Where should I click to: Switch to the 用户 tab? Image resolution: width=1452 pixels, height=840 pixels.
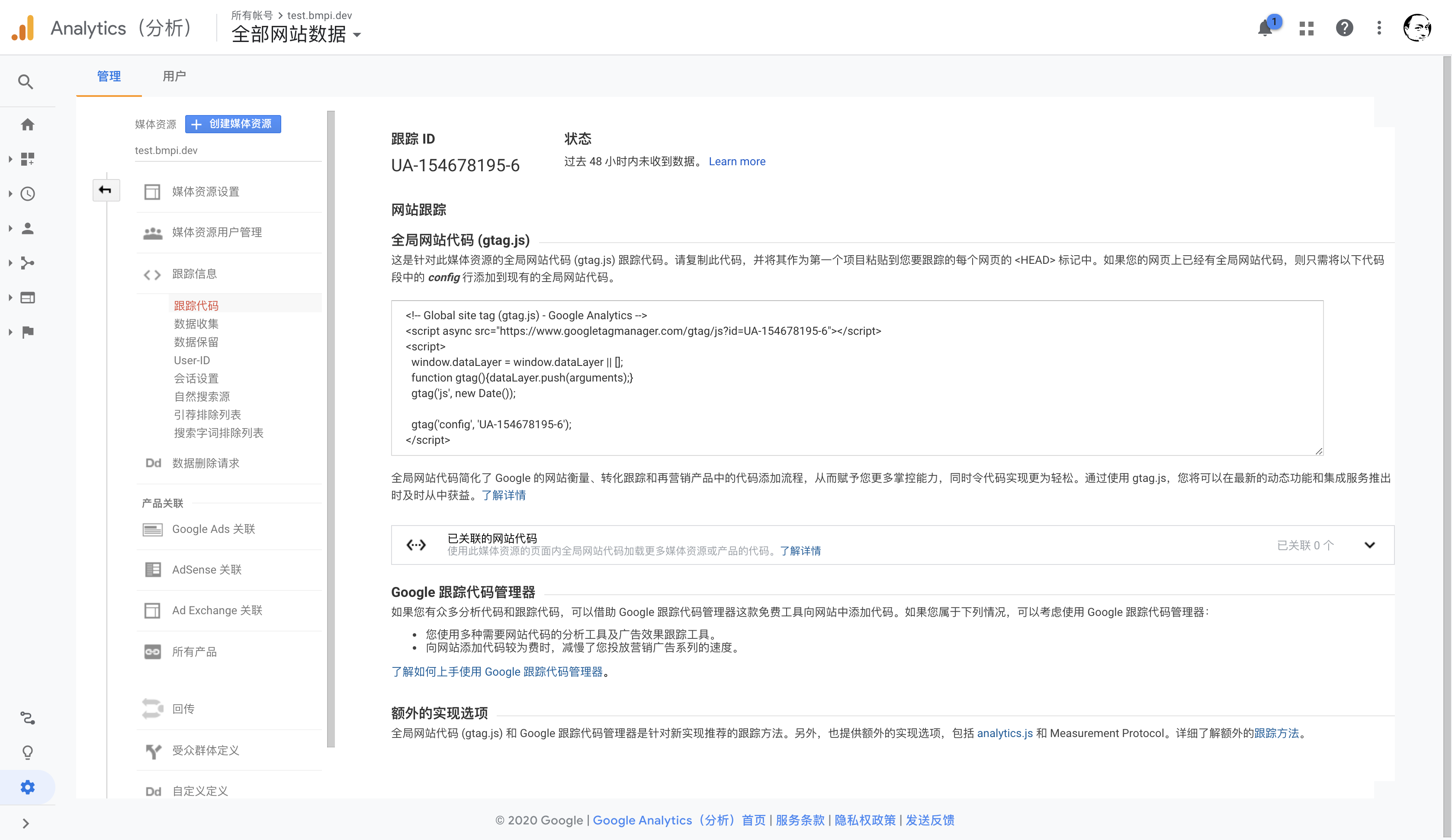click(x=174, y=76)
